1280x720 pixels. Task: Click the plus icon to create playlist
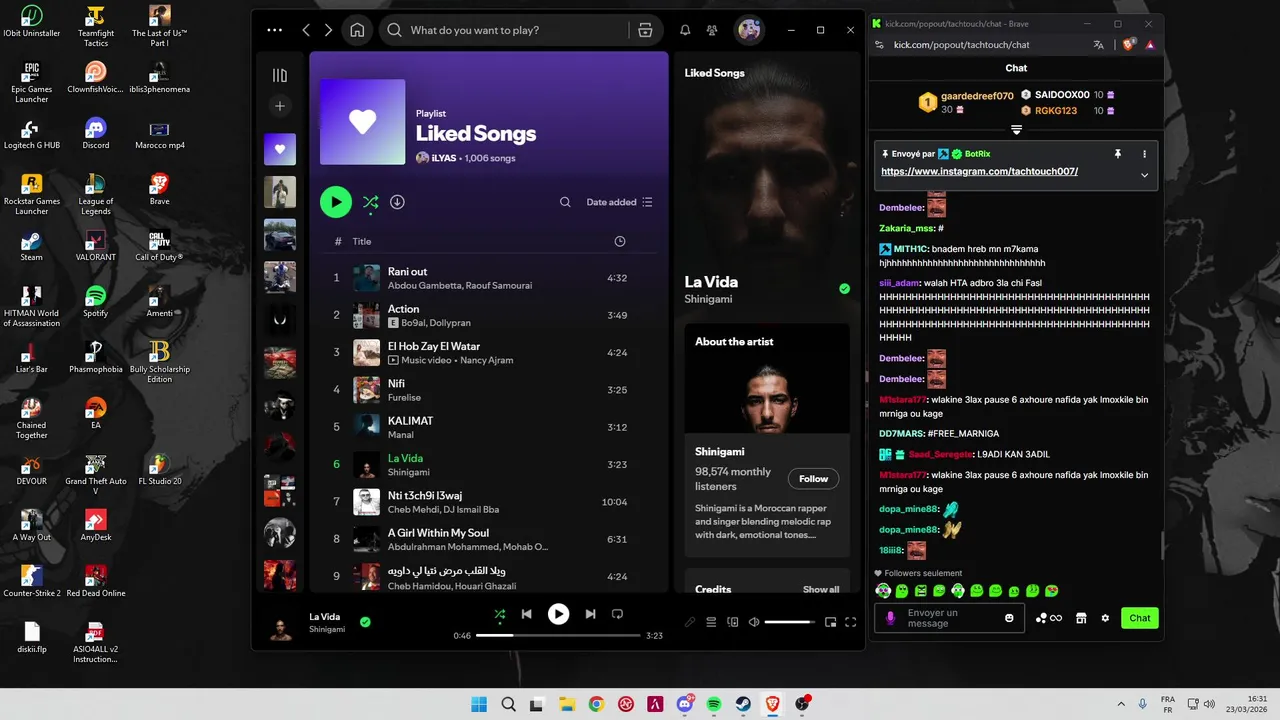[280, 106]
